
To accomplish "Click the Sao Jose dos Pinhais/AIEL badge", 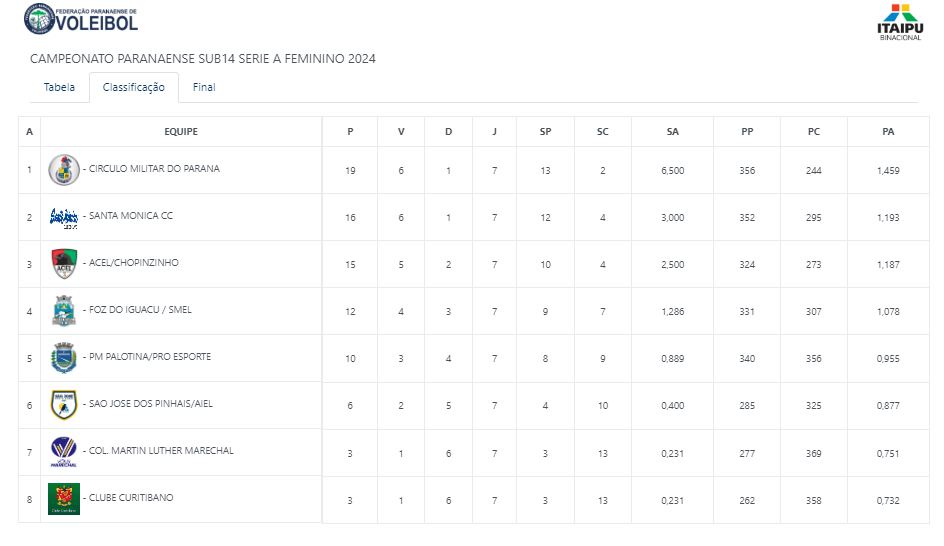I will [64, 405].
